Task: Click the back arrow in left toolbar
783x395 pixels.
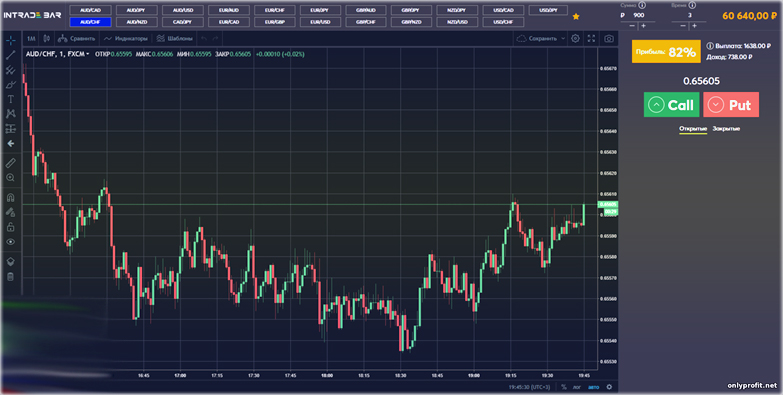Action: pyautogui.click(x=10, y=144)
